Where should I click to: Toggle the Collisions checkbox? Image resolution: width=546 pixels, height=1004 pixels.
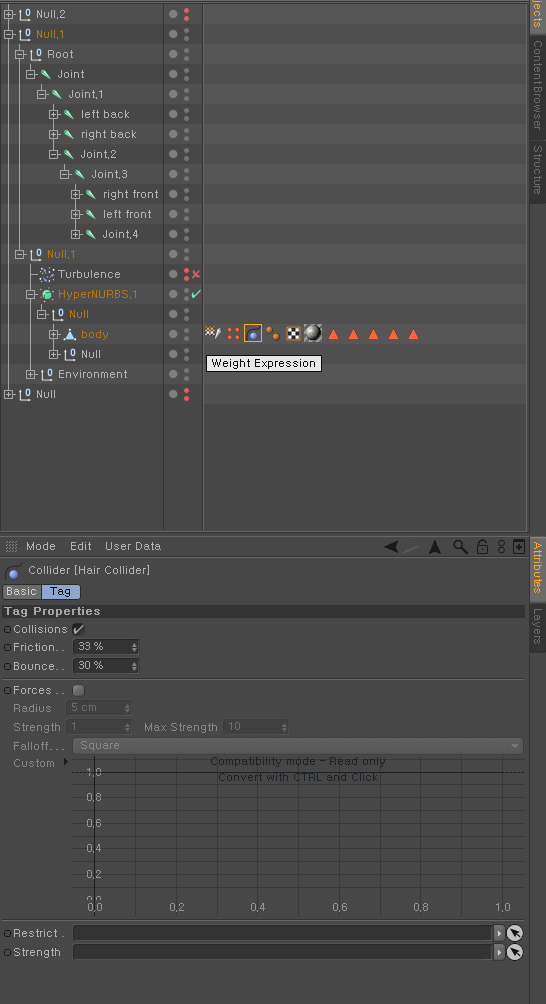78,629
